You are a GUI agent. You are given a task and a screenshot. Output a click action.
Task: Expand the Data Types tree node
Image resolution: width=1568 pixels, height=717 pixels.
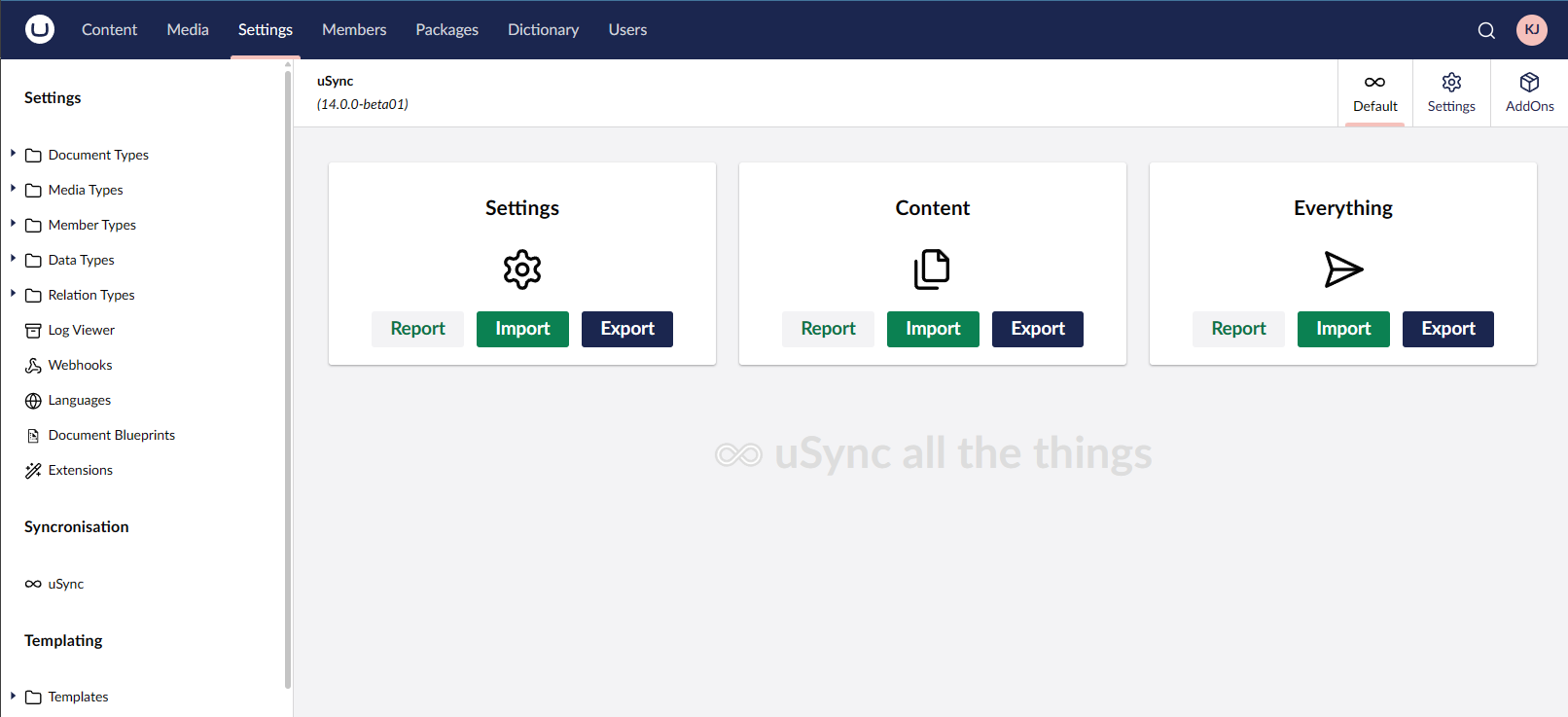tap(13, 259)
